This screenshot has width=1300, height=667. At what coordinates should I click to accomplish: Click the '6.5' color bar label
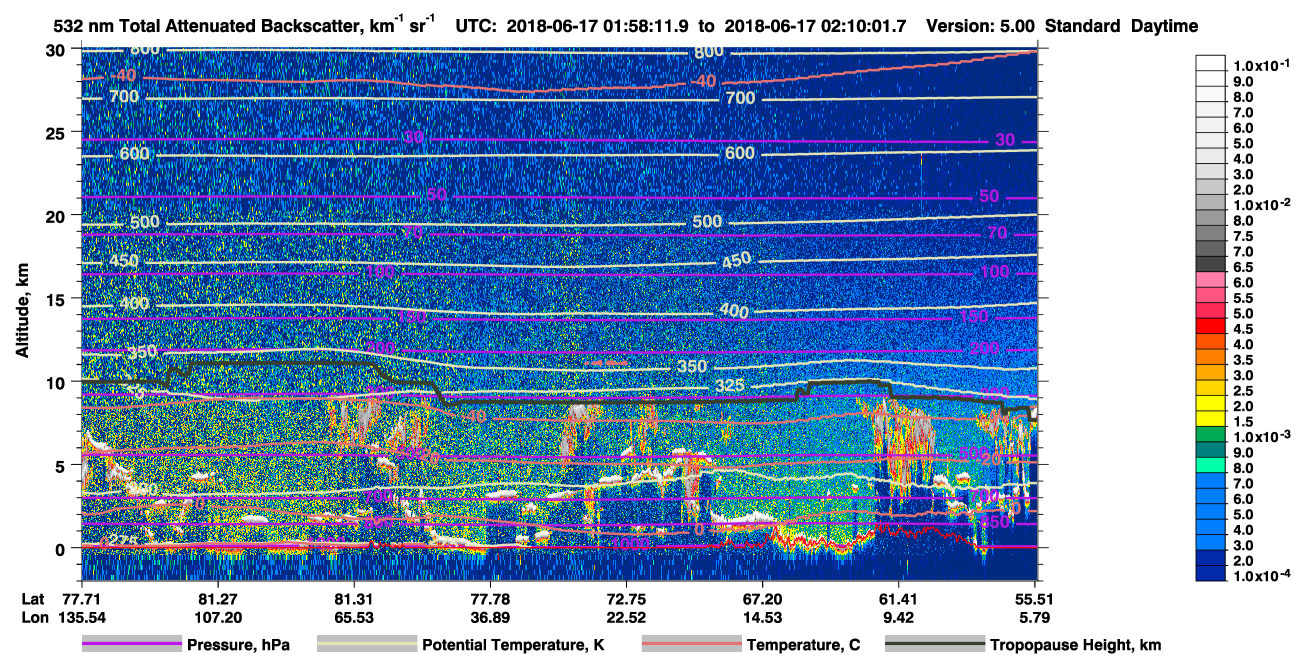[1244, 268]
